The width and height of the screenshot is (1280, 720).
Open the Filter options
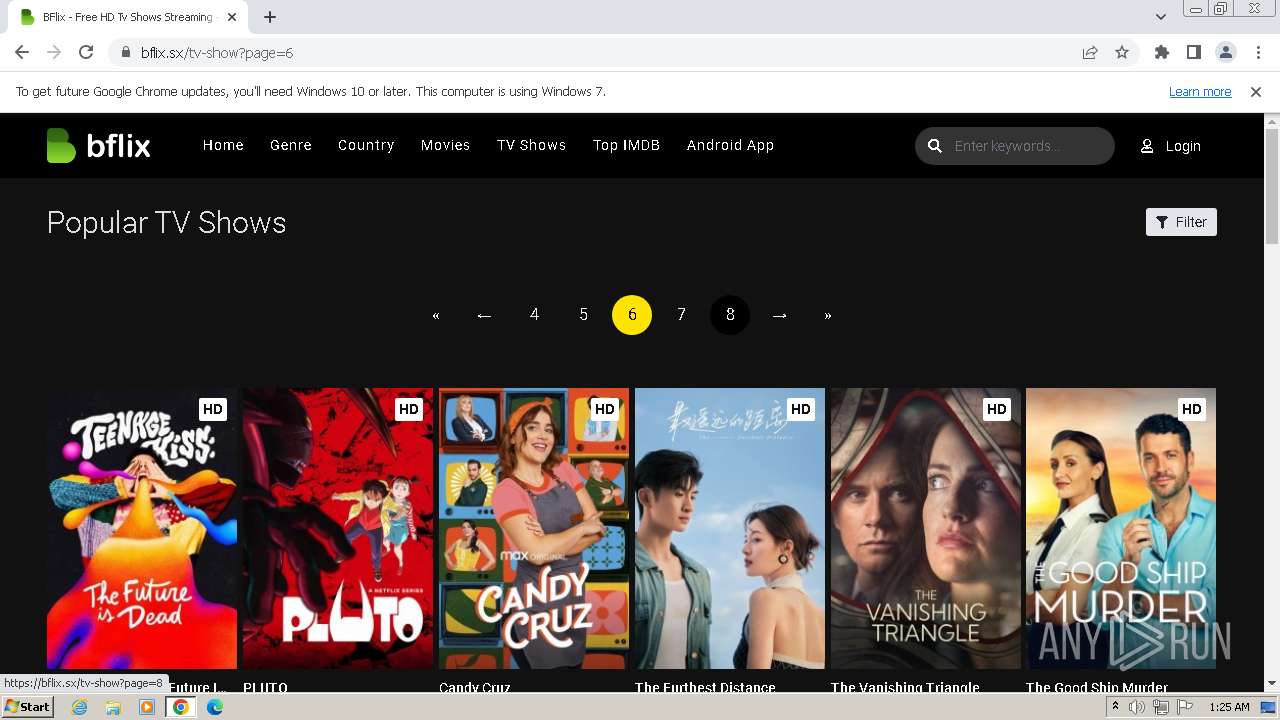1181,222
